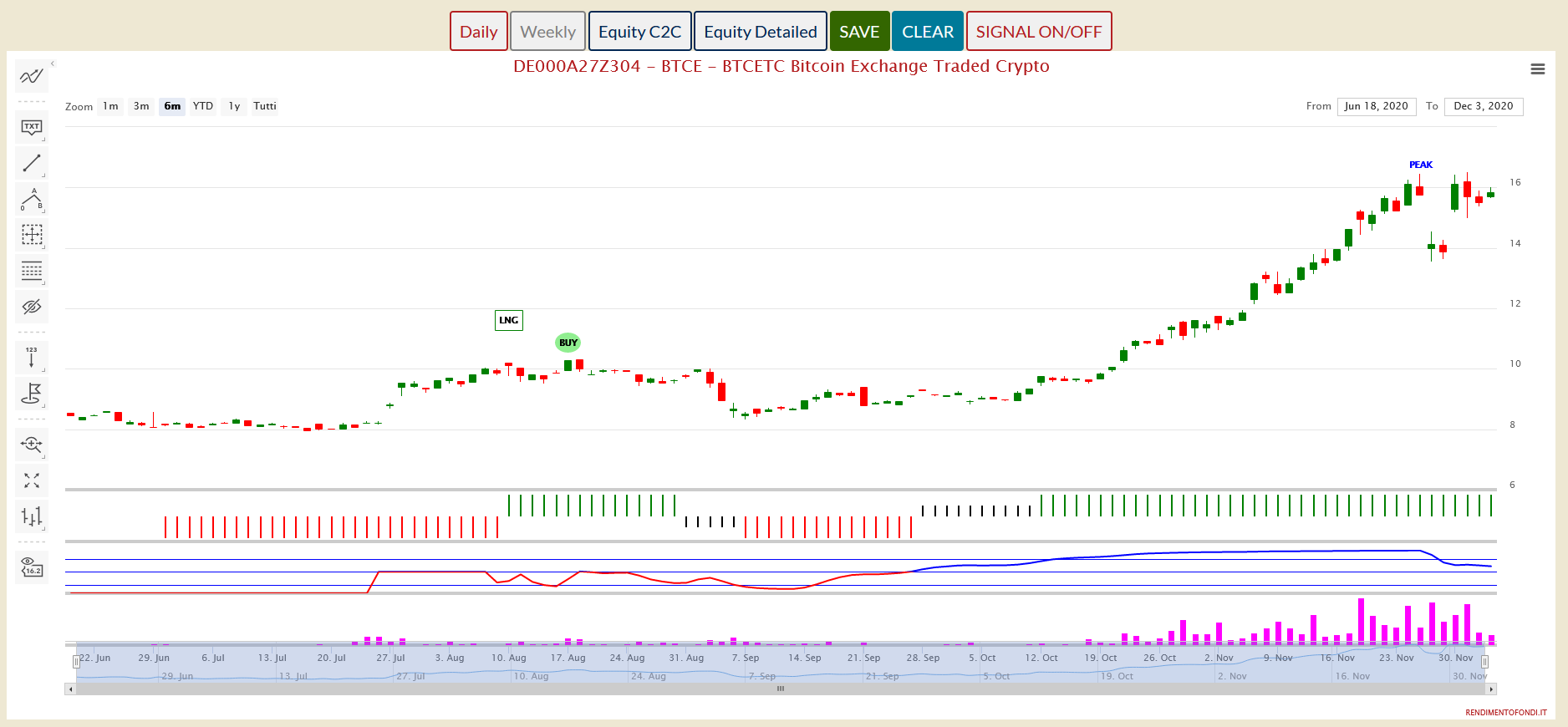This screenshot has height=727, width=1568.
Task: Edit the To date field
Action: click(1484, 106)
